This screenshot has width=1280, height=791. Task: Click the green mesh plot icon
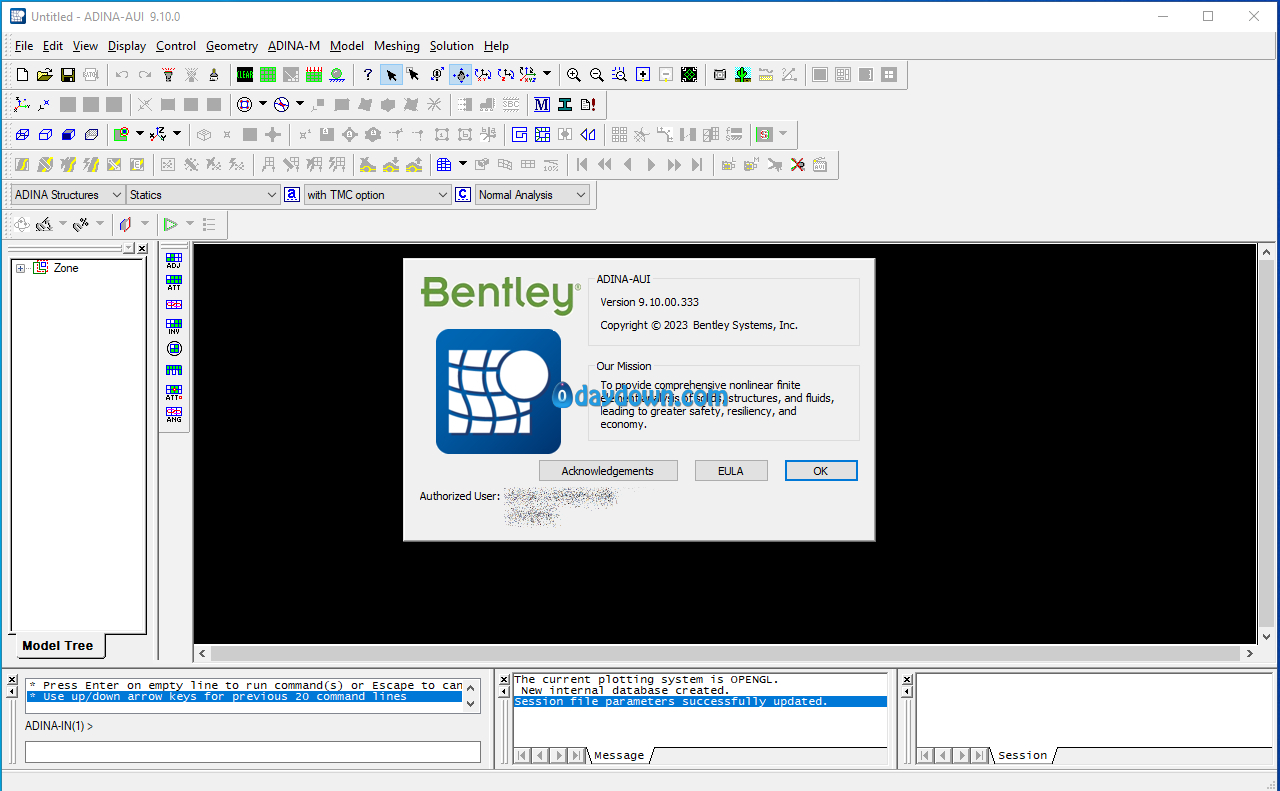click(268, 75)
